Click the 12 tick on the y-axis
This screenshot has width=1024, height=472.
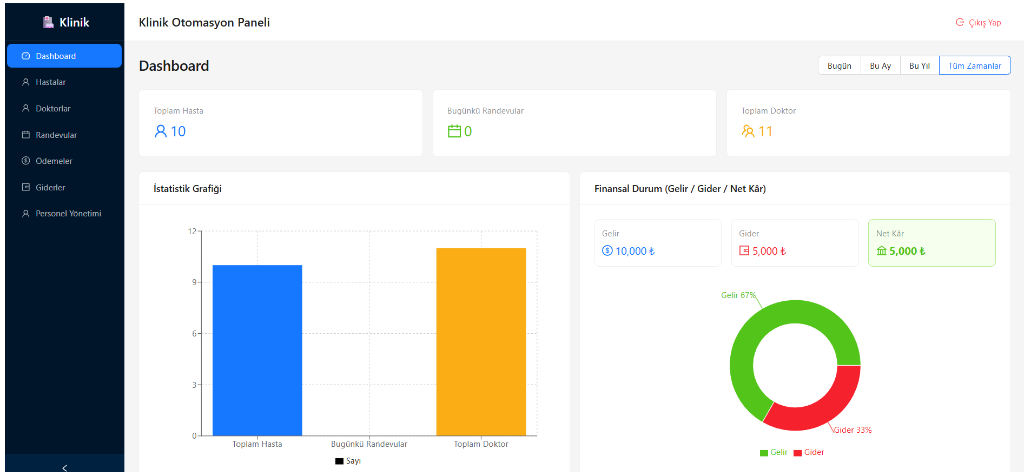click(x=191, y=230)
